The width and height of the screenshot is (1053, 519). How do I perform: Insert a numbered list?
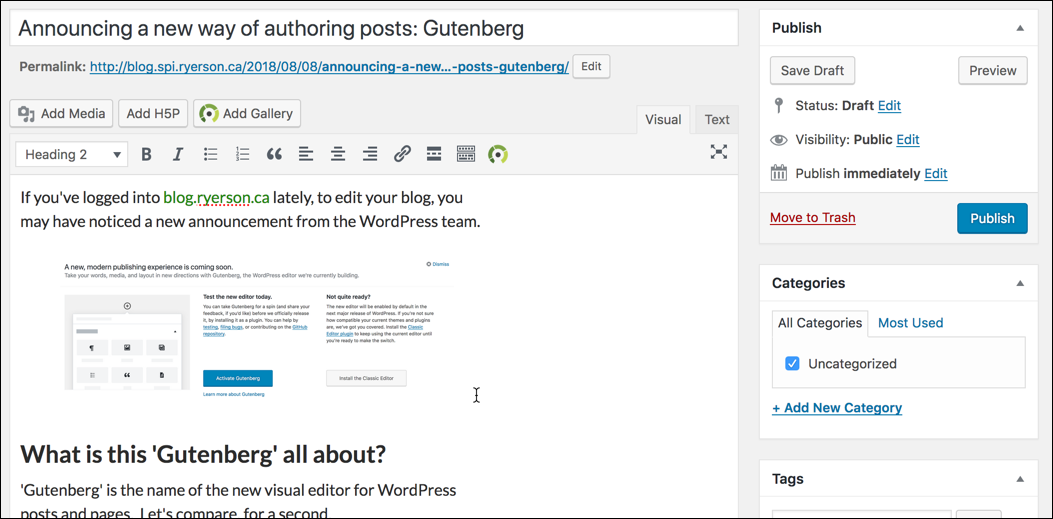coord(242,154)
